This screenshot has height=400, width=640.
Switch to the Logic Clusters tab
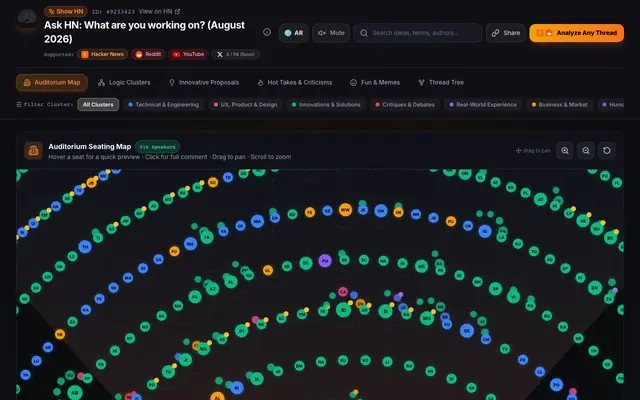(124, 82)
